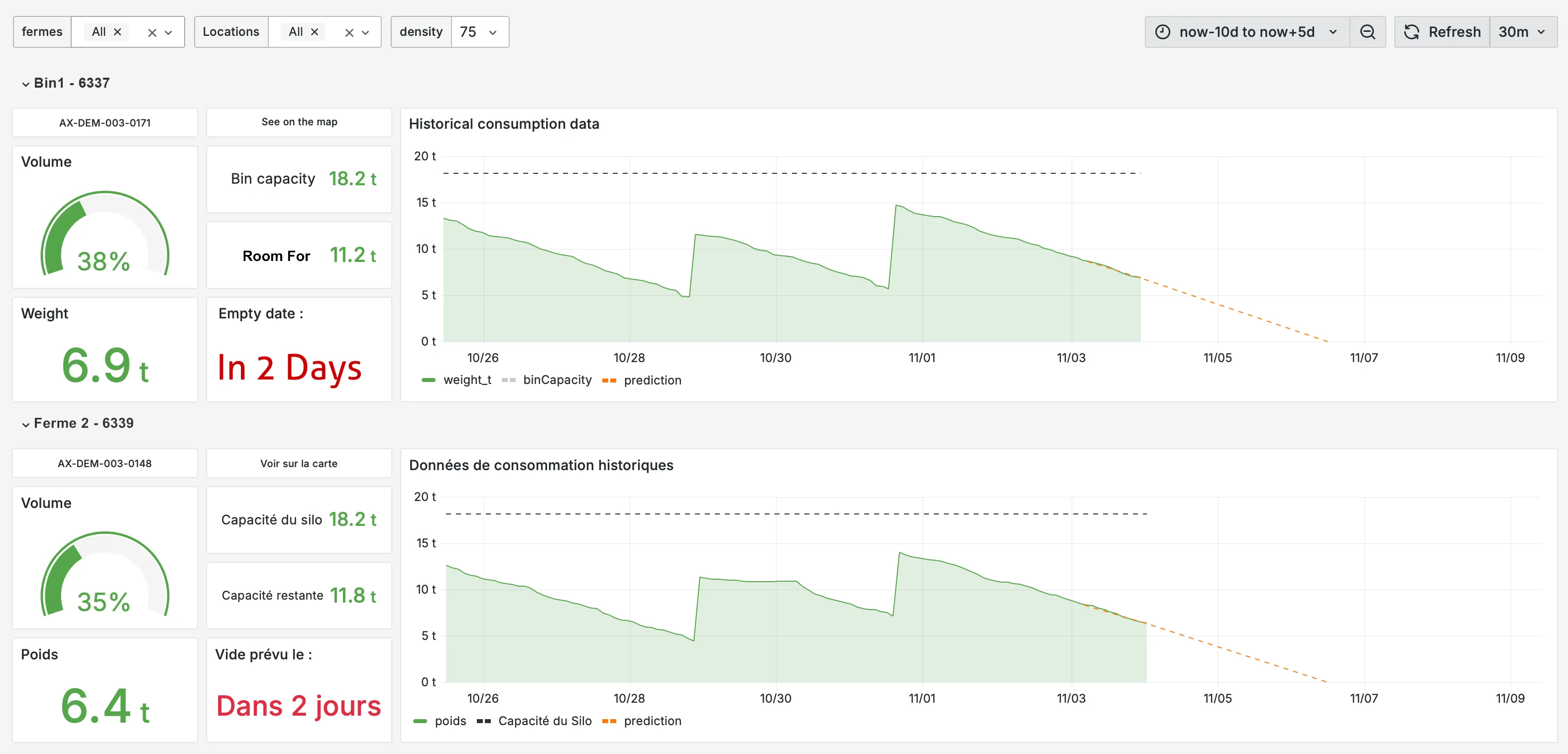Clear all selections in fermes filter

pos(152,32)
